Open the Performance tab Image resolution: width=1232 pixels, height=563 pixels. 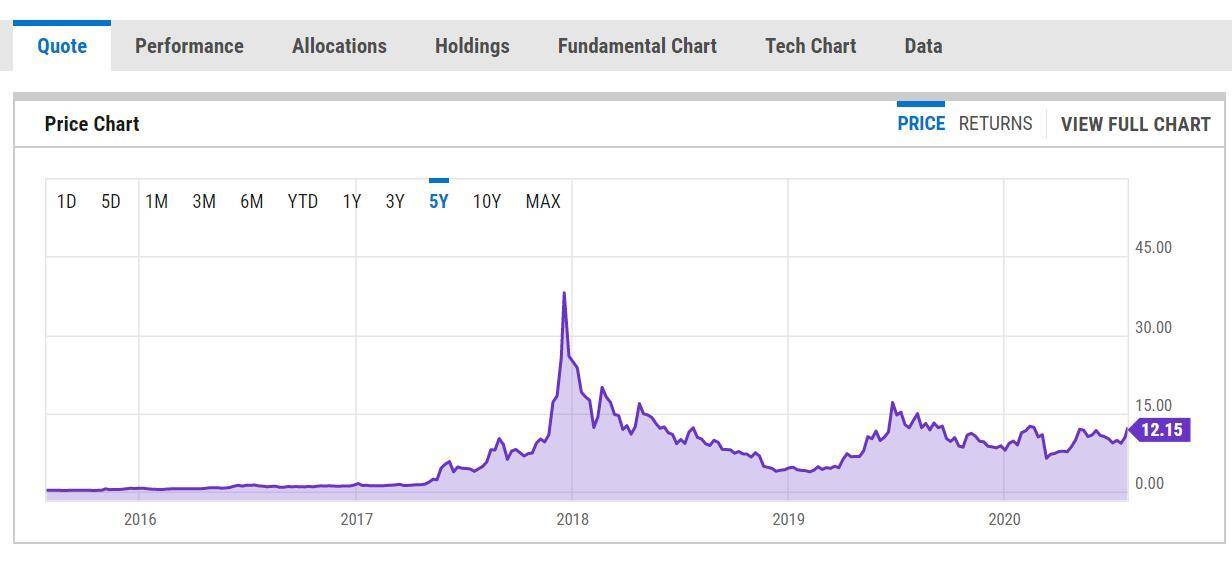189,46
